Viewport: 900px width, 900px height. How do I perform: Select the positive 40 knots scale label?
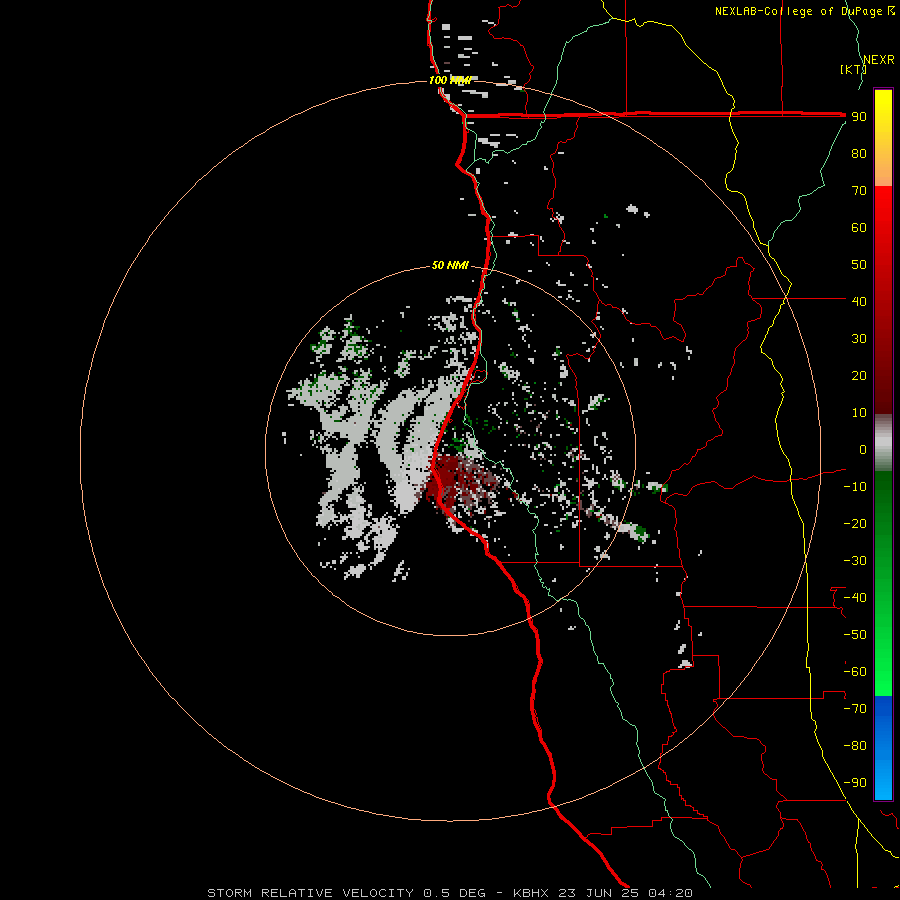(859, 301)
